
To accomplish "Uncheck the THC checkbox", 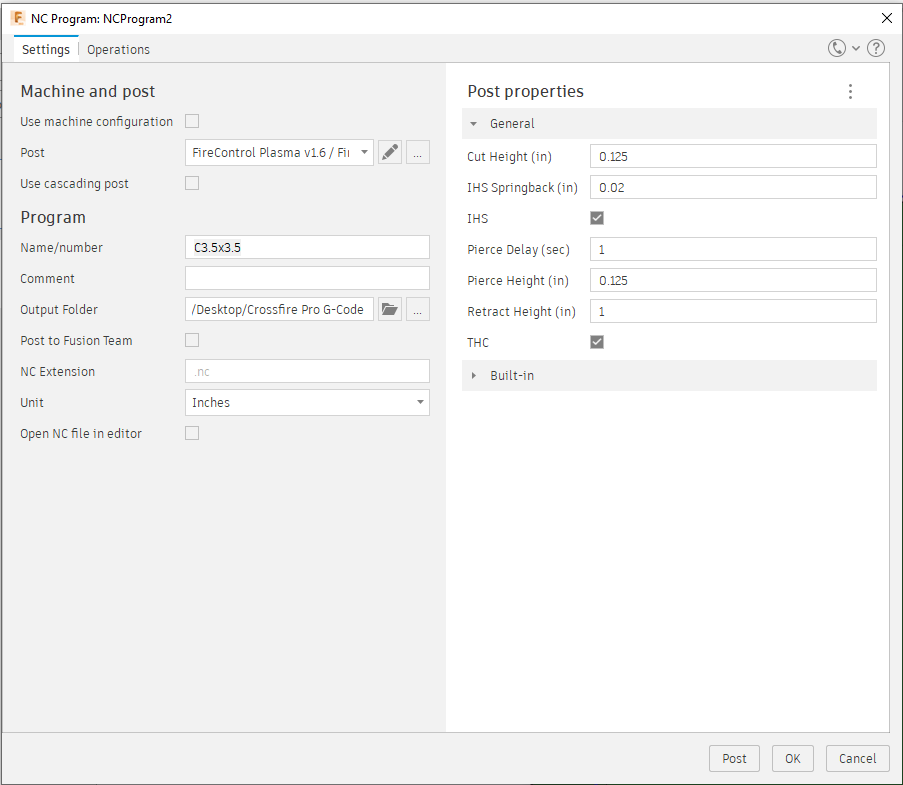I will (597, 342).
